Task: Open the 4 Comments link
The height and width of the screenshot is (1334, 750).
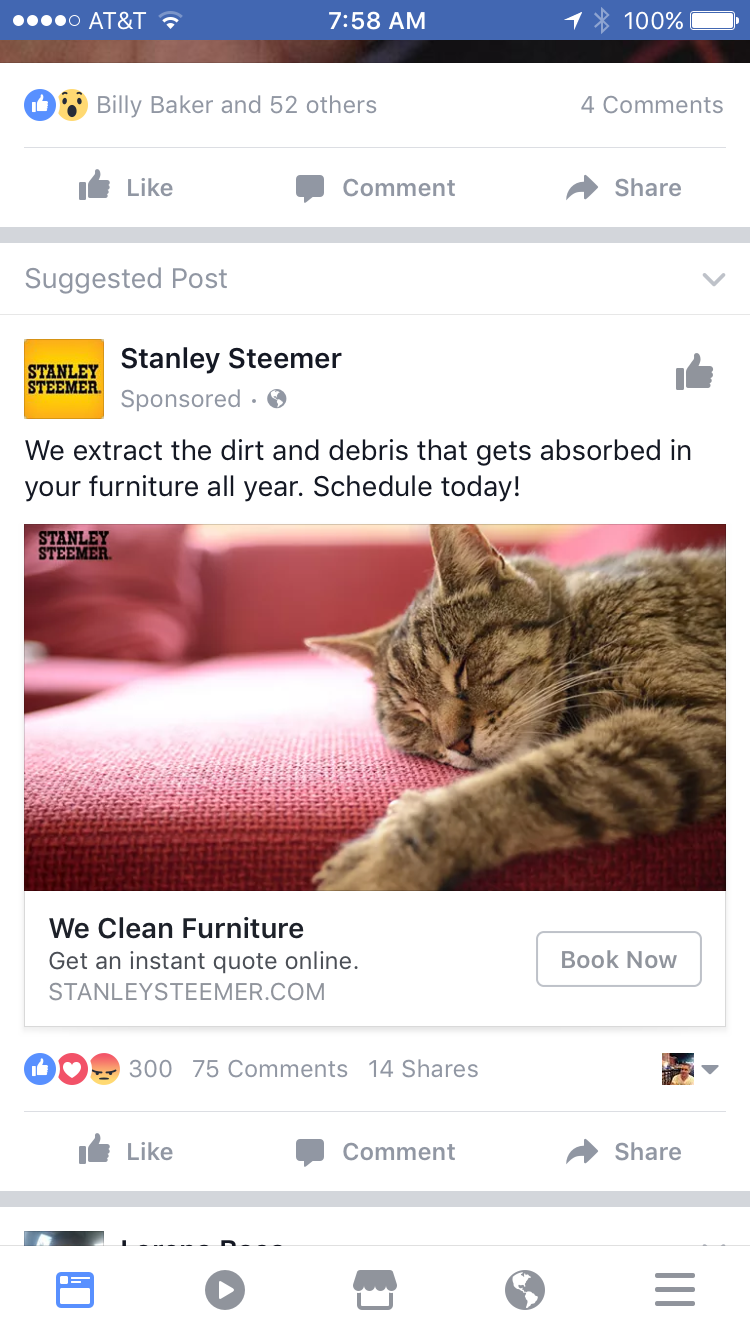Action: pyautogui.click(x=651, y=105)
